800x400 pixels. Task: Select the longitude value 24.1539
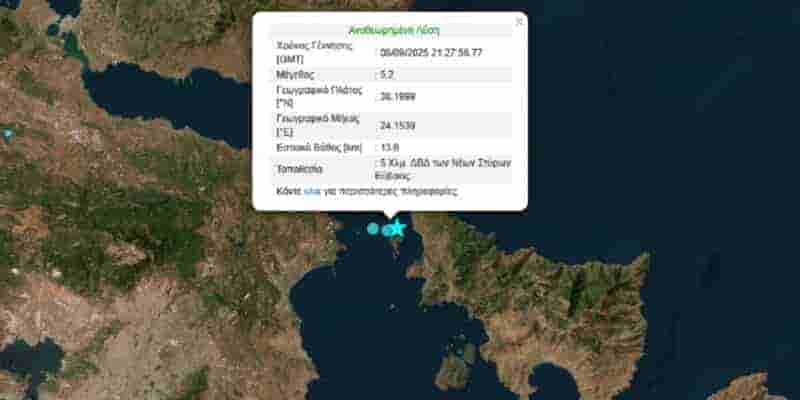[x=398, y=125]
